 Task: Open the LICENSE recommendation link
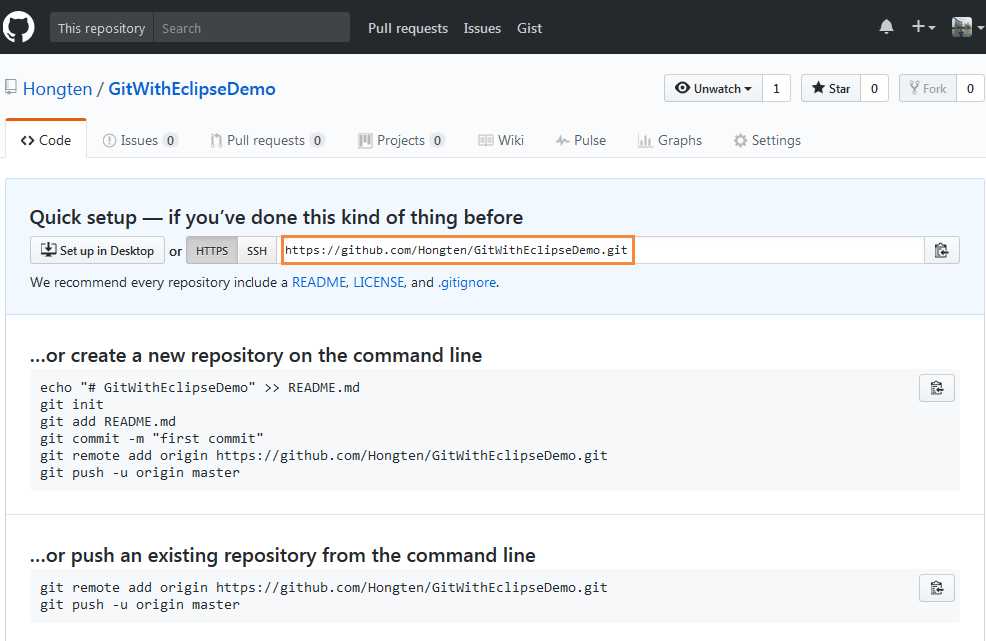tap(379, 282)
